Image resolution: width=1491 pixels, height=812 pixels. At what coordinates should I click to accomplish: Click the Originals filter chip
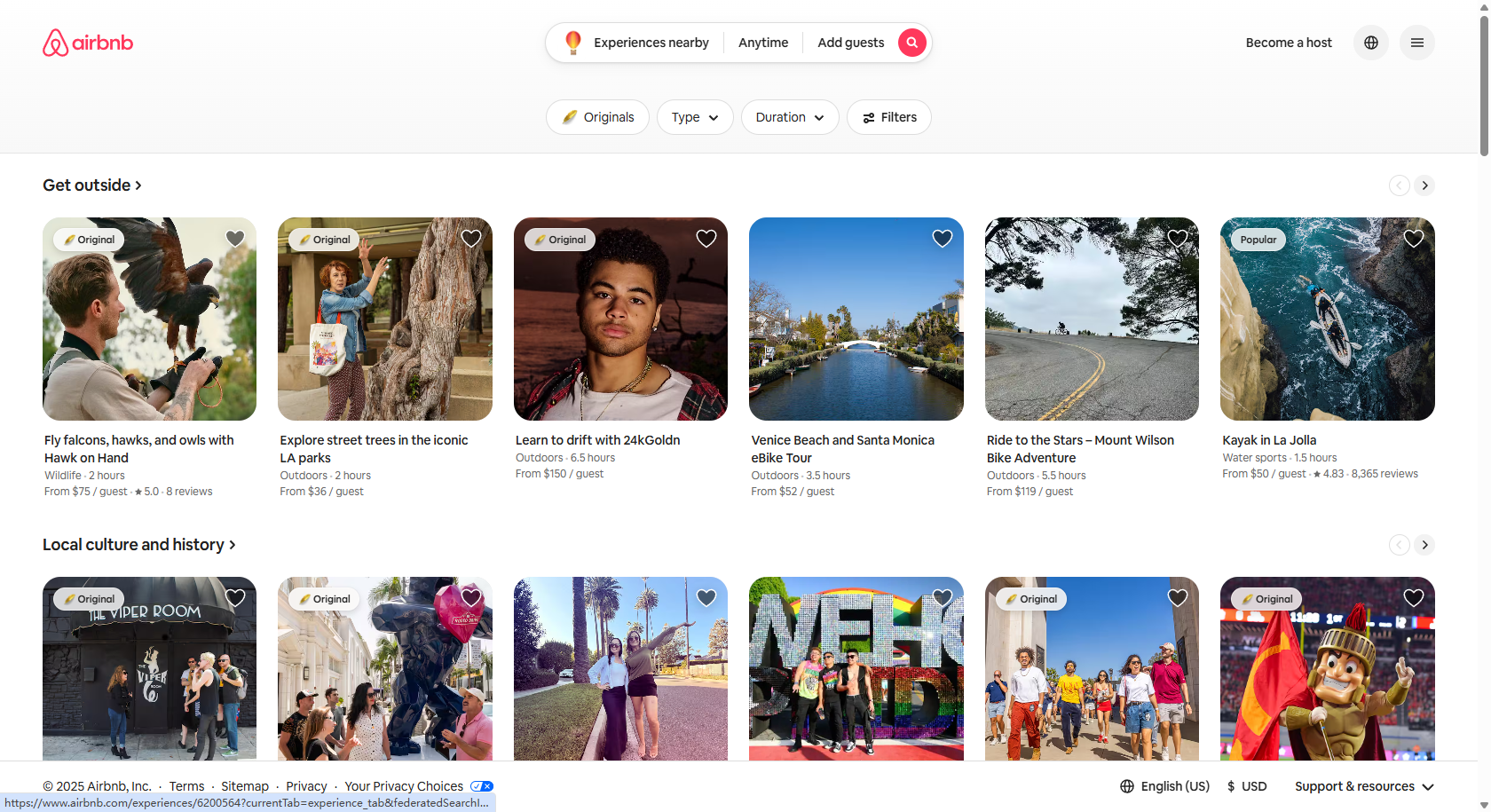(596, 116)
